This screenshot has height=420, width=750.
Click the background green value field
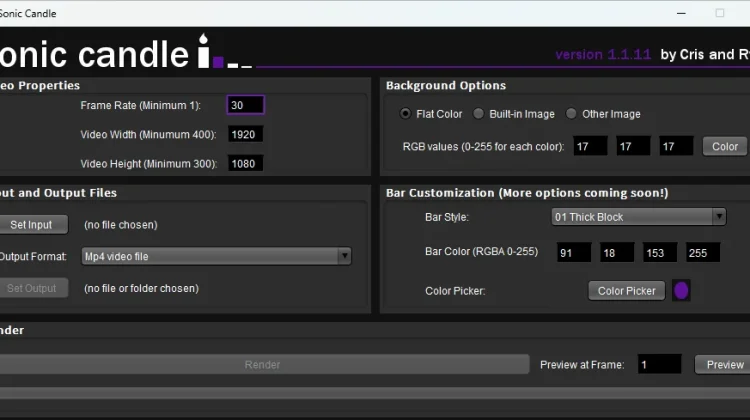(633, 146)
